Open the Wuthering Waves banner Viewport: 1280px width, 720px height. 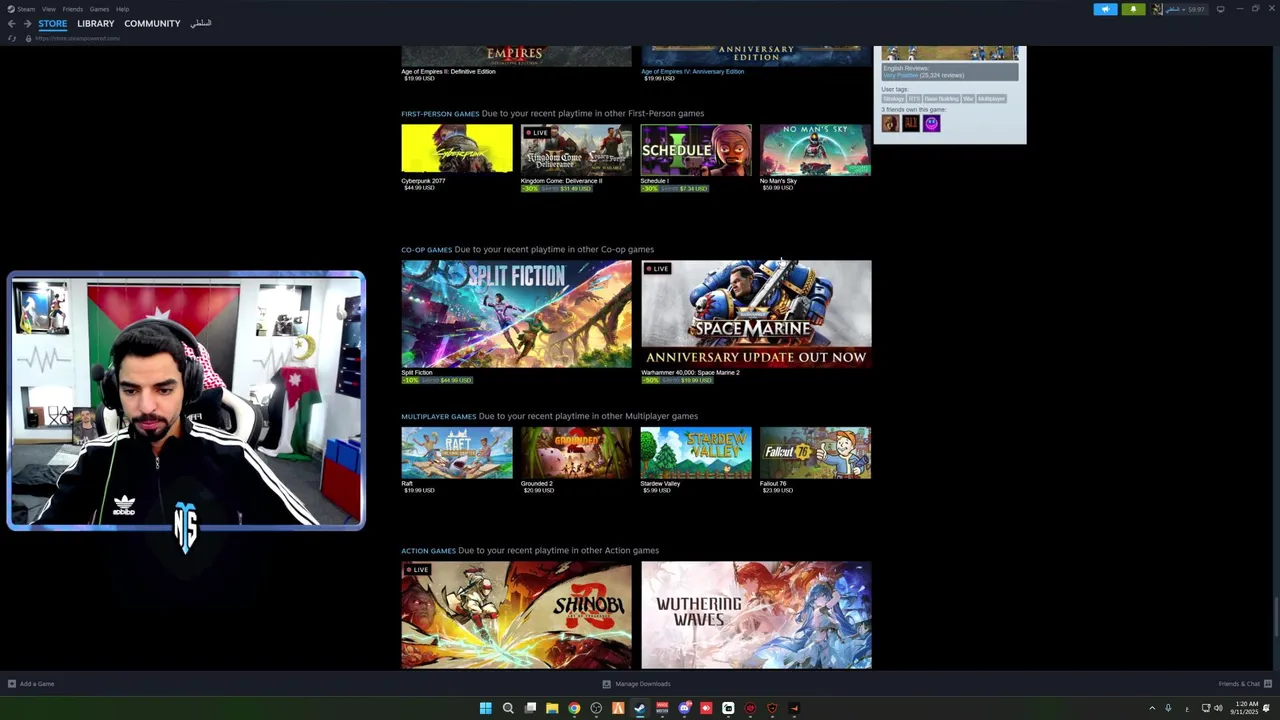click(x=756, y=615)
